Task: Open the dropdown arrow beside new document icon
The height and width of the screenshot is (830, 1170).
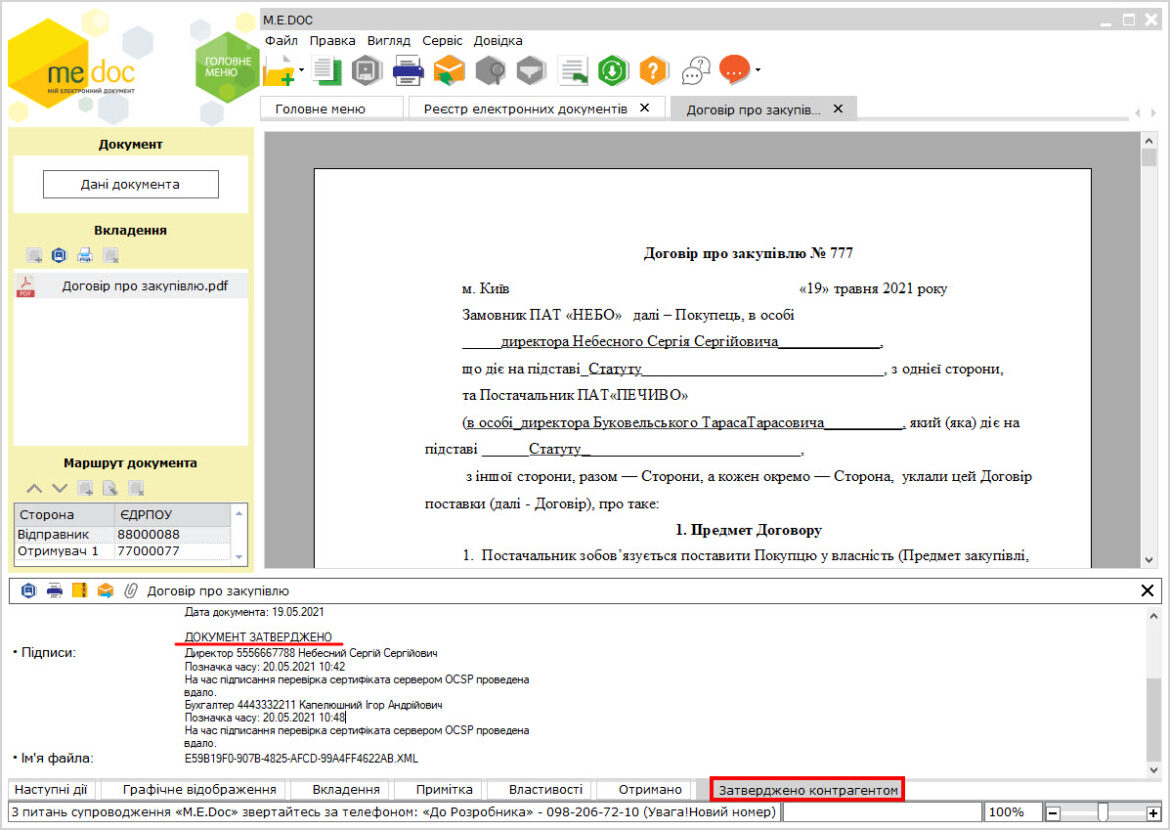Action: [301, 70]
